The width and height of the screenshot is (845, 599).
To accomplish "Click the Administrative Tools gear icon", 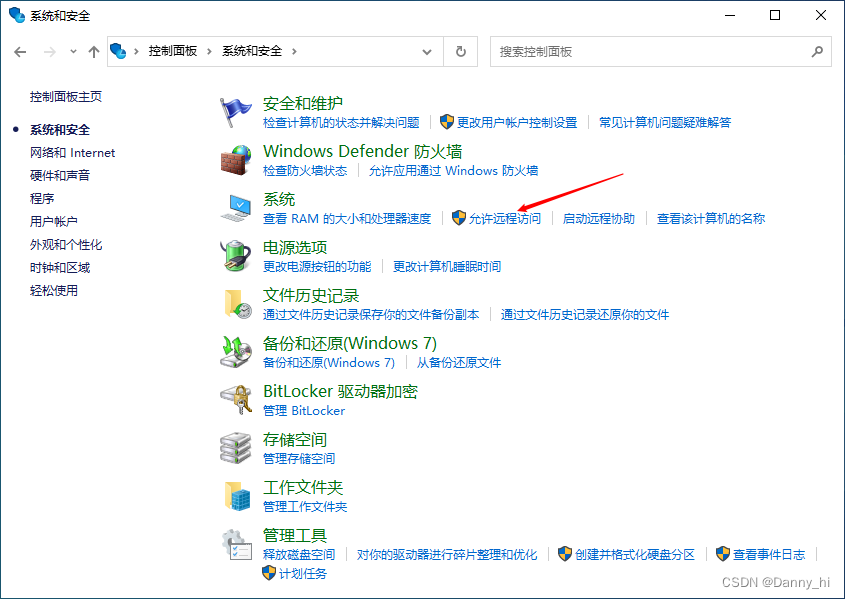I will [236, 544].
